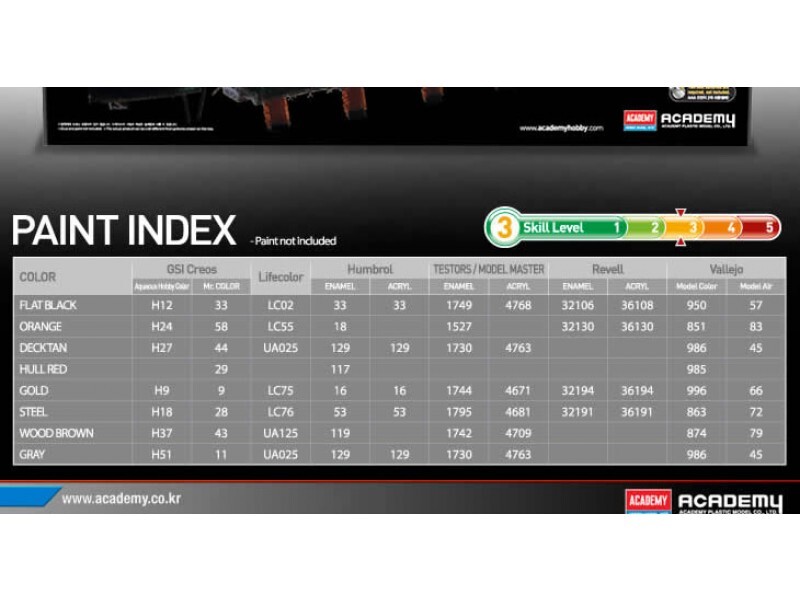The image size is (800, 600).
Task: Click the GSI Creos column header
Action: tap(191, 269)
